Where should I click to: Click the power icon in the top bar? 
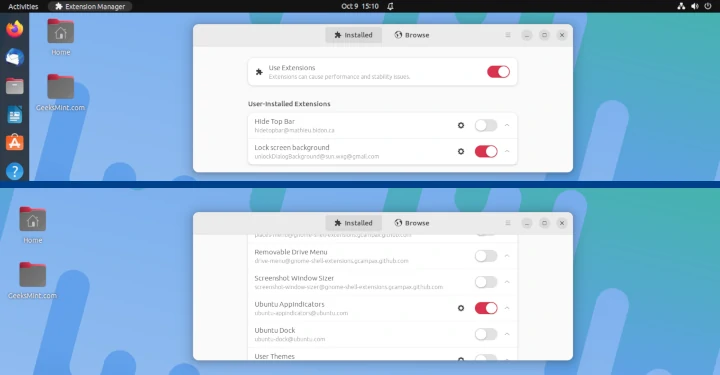[708, 6]
